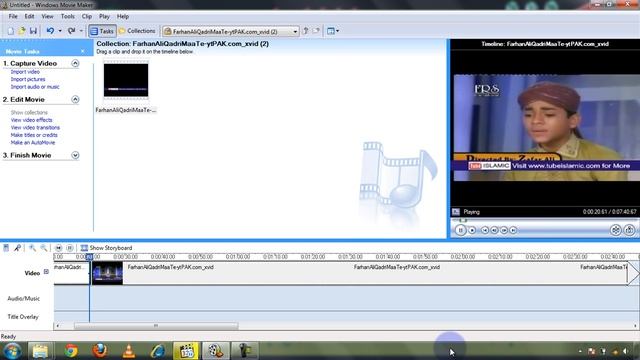Click the Rewind Timeline button
The height and width of the screenshot is (360, 640).
click(58, 248)
